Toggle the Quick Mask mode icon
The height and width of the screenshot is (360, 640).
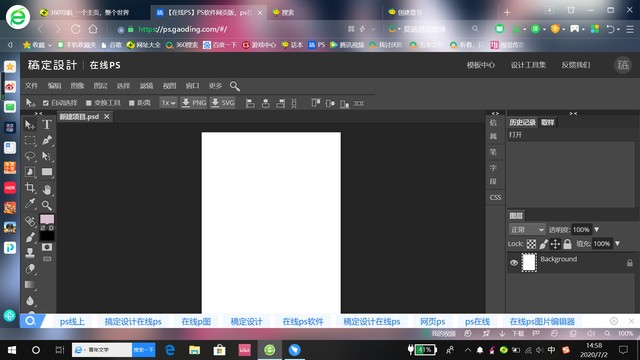[47, 247]
